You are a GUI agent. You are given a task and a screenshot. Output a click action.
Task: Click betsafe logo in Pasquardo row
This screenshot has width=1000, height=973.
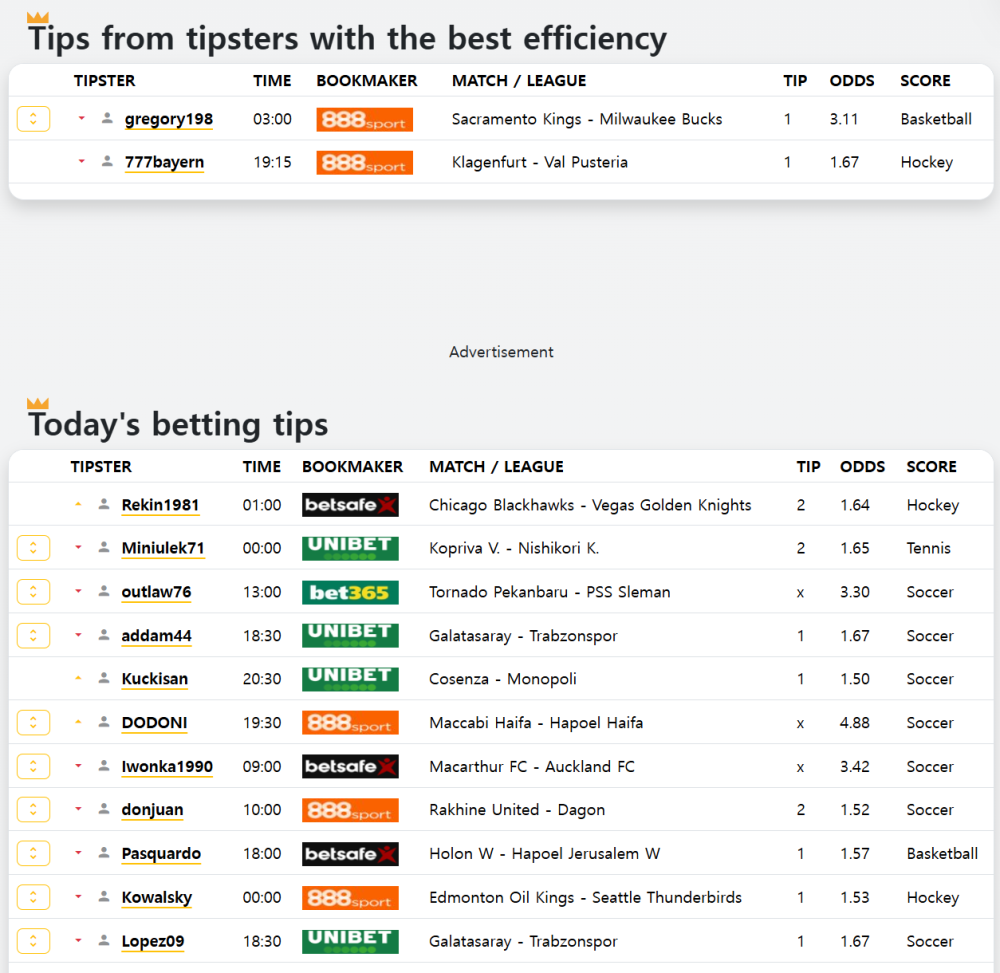pyautogui.click(x=350, y=854)
